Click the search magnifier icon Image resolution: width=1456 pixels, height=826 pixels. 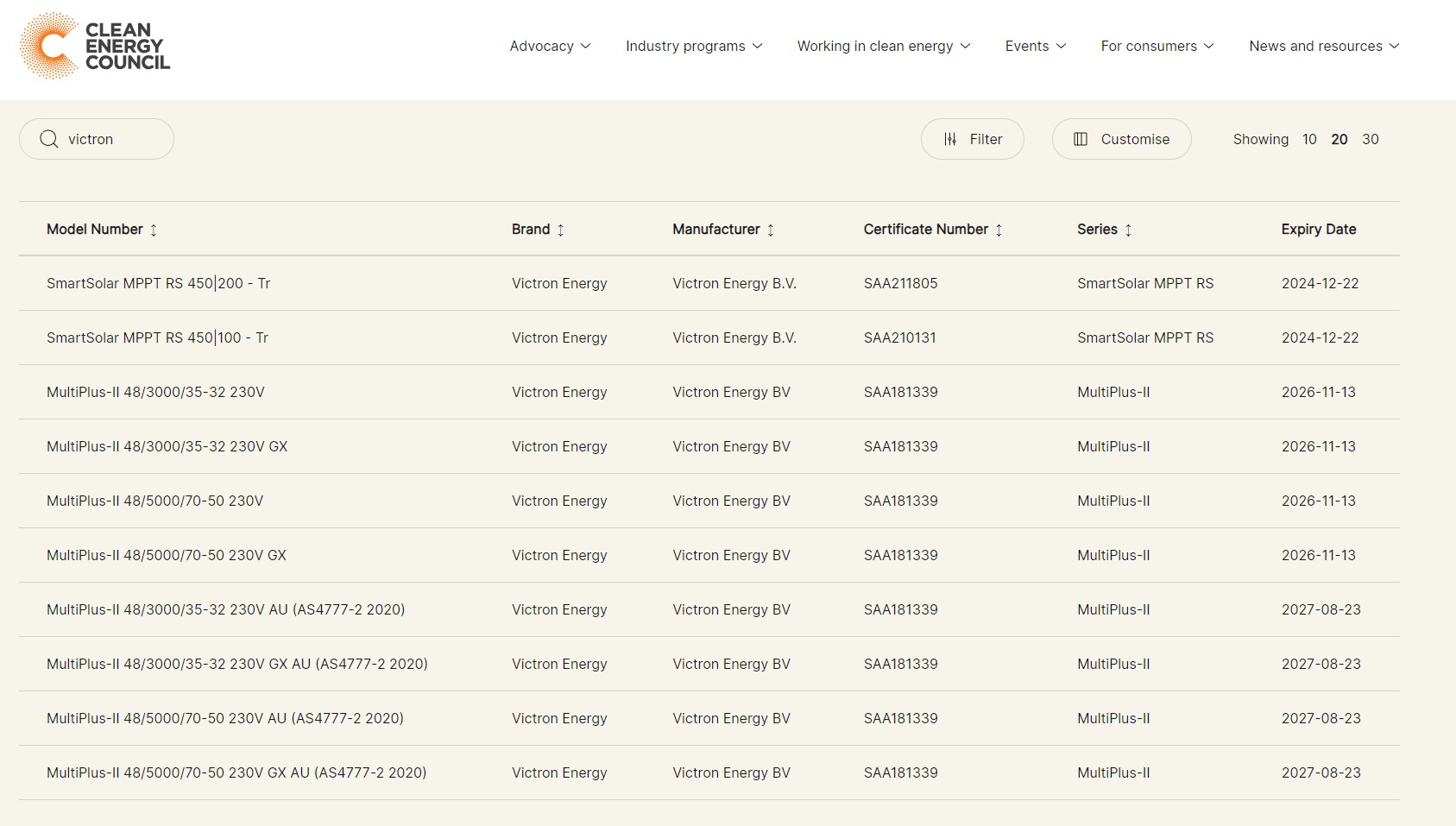(x=49, y=139)
